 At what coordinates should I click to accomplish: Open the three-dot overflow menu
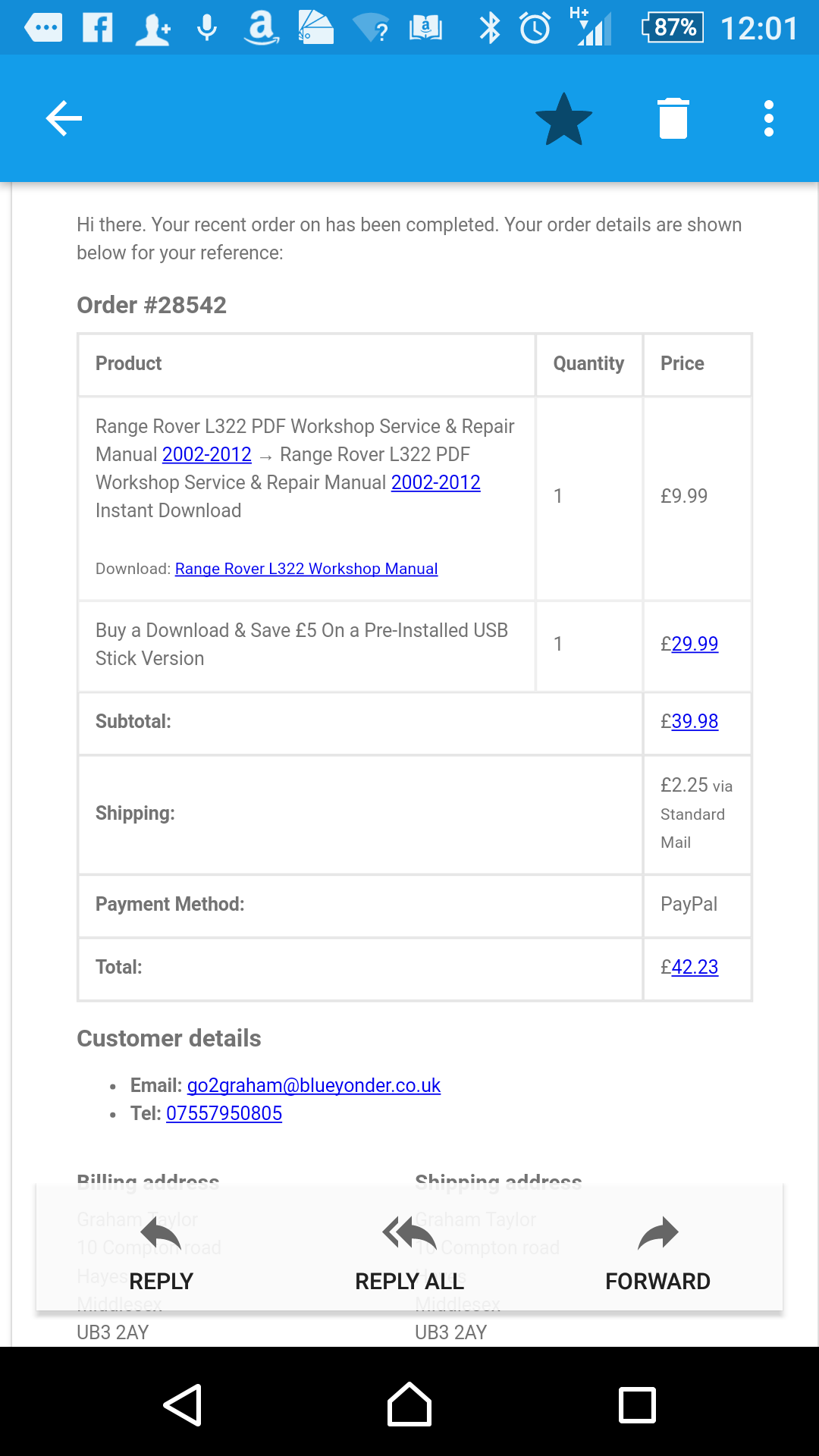pos(769,119)
